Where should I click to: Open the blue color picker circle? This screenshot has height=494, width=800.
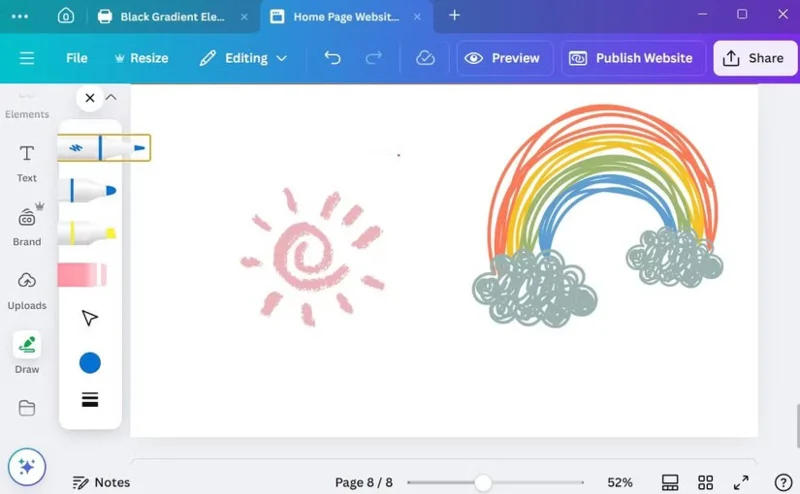coord(90,363)
